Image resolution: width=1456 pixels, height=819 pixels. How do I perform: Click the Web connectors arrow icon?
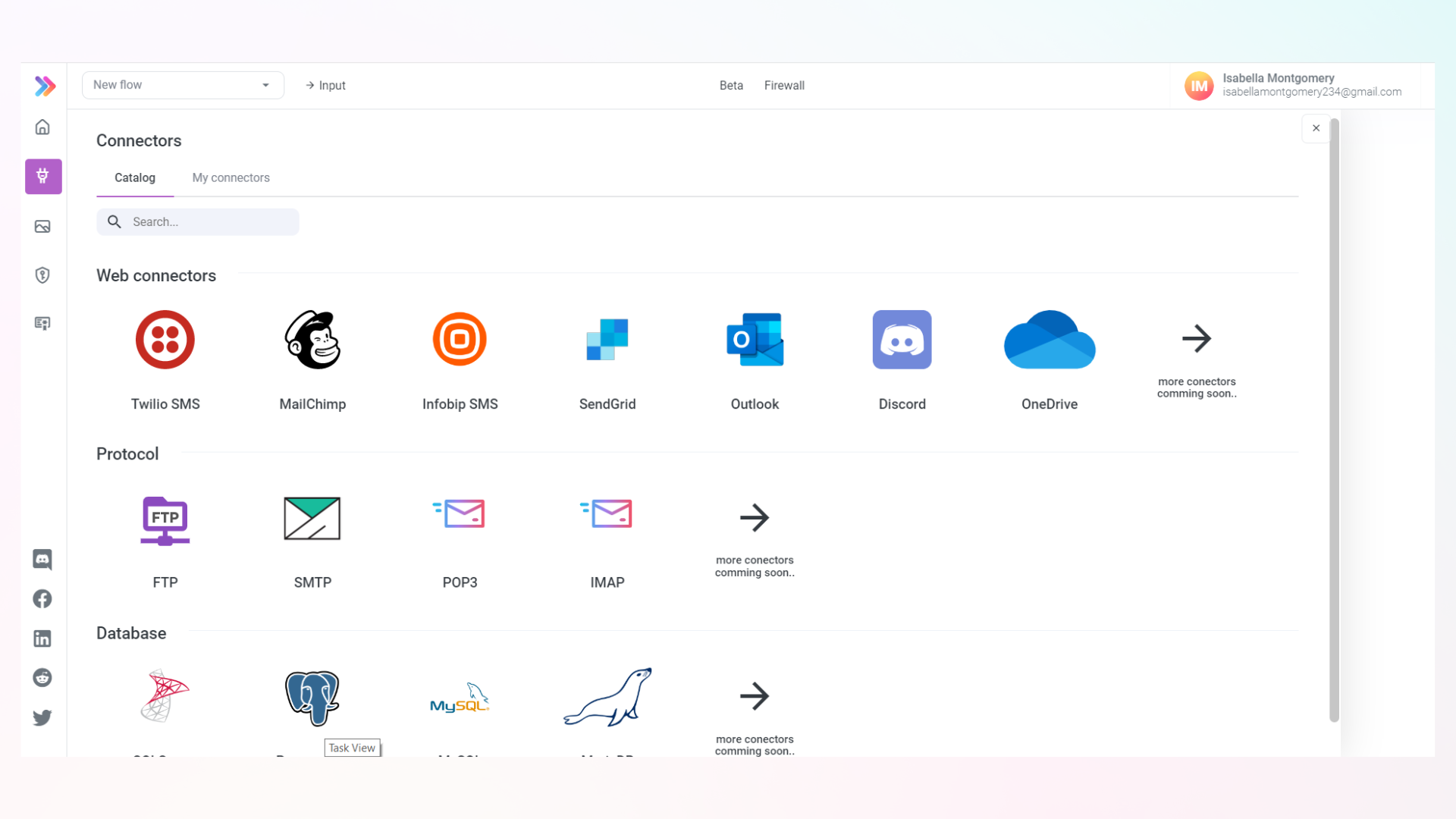coord(1197,338)
